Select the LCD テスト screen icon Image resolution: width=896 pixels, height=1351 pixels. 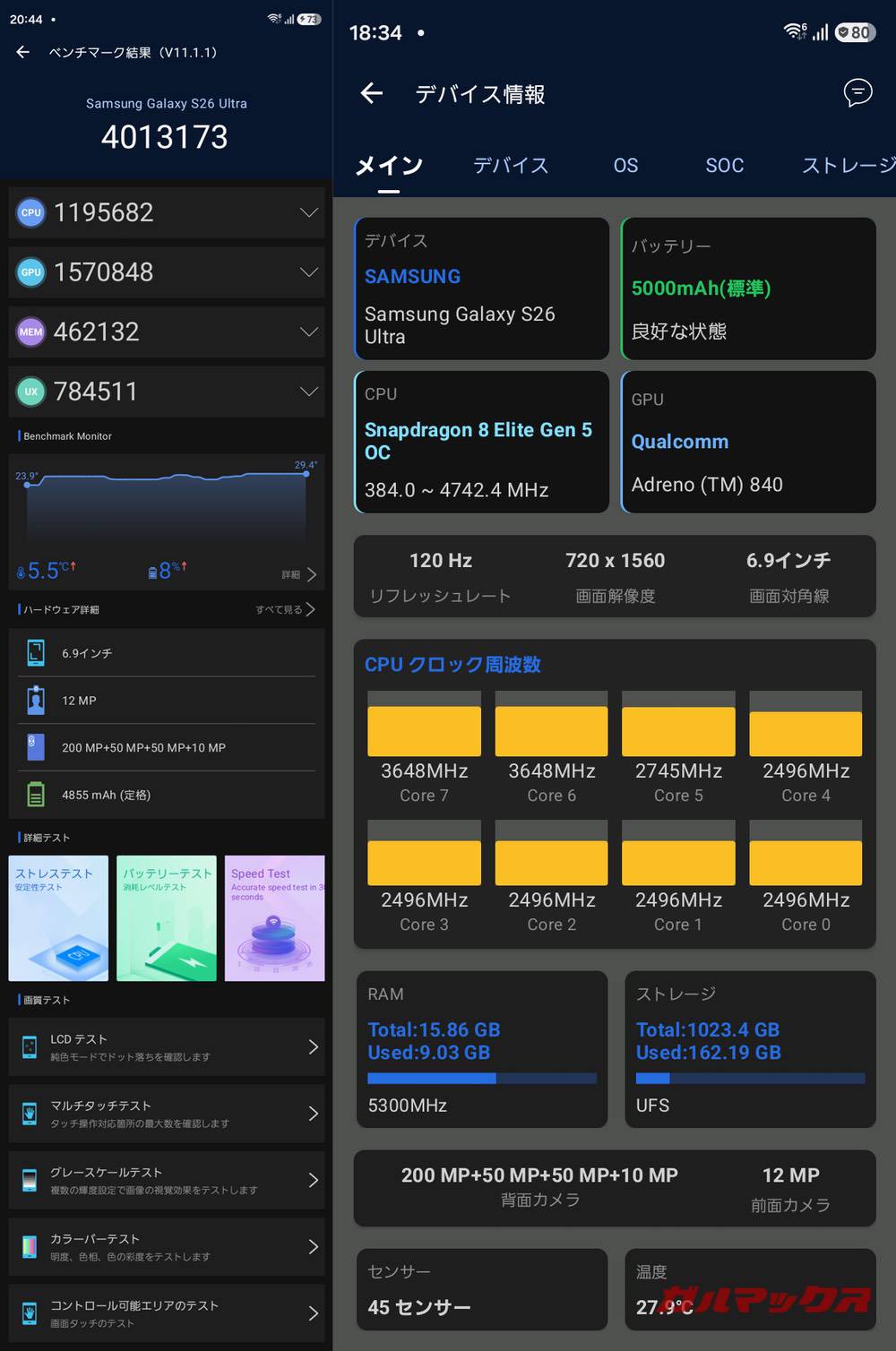(x=30, y=1046)
